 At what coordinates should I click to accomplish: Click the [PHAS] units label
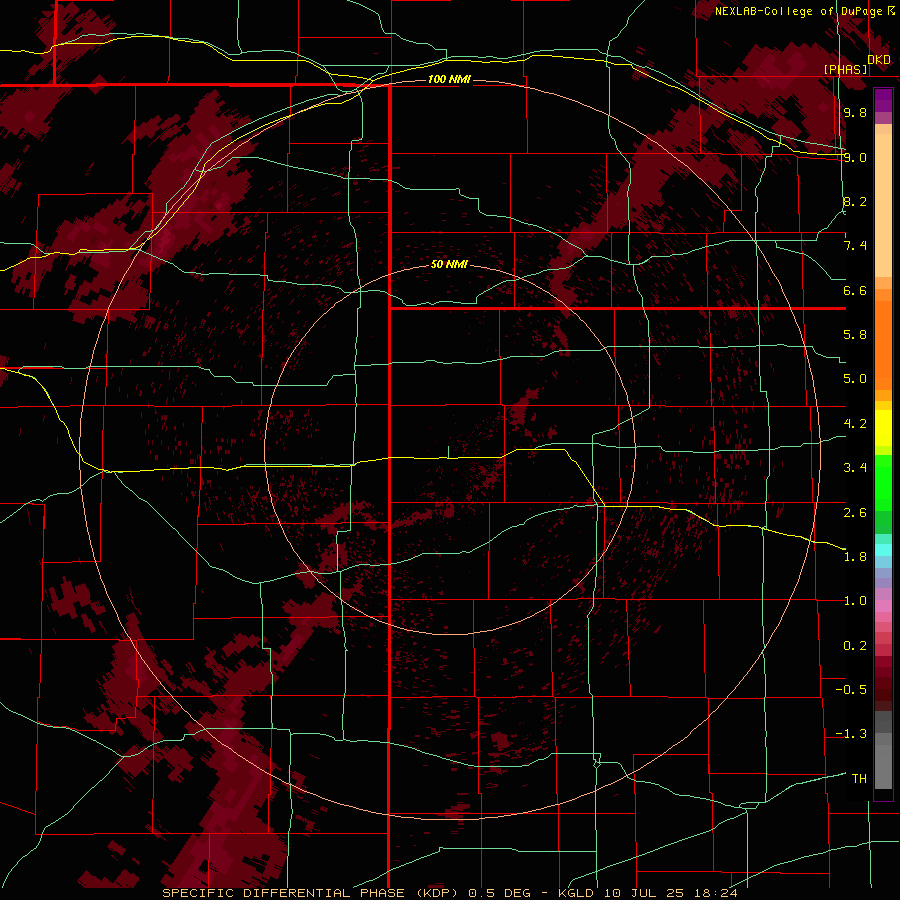[845, 70]
